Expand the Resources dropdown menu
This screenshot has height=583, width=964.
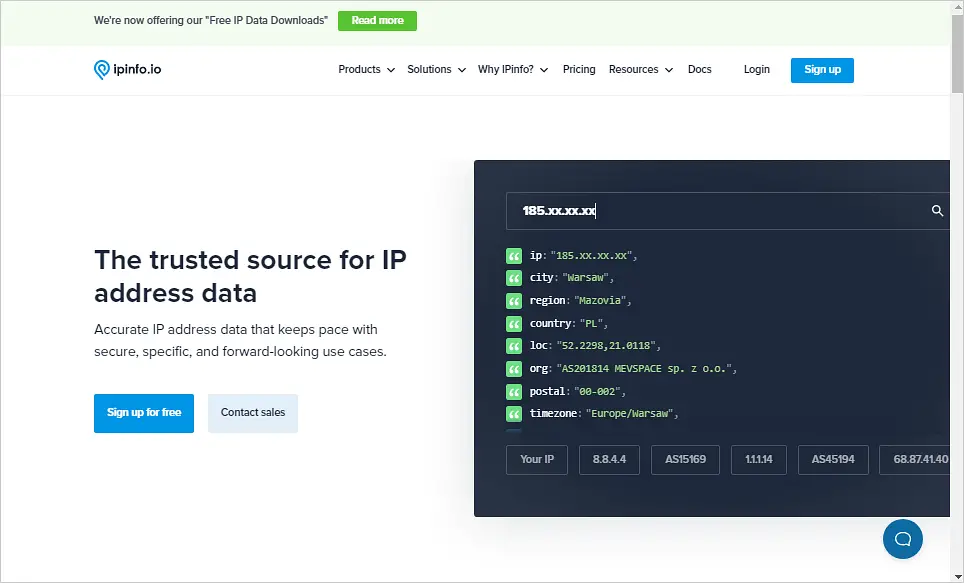[x=641, y=69]
